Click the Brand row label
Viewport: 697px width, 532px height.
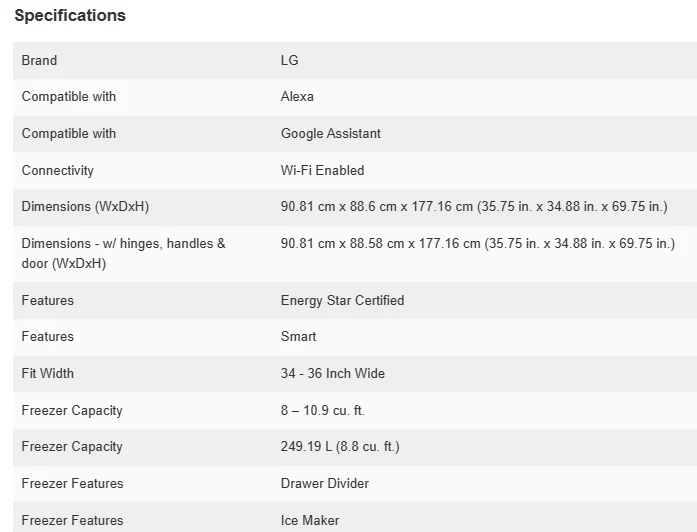40,60
